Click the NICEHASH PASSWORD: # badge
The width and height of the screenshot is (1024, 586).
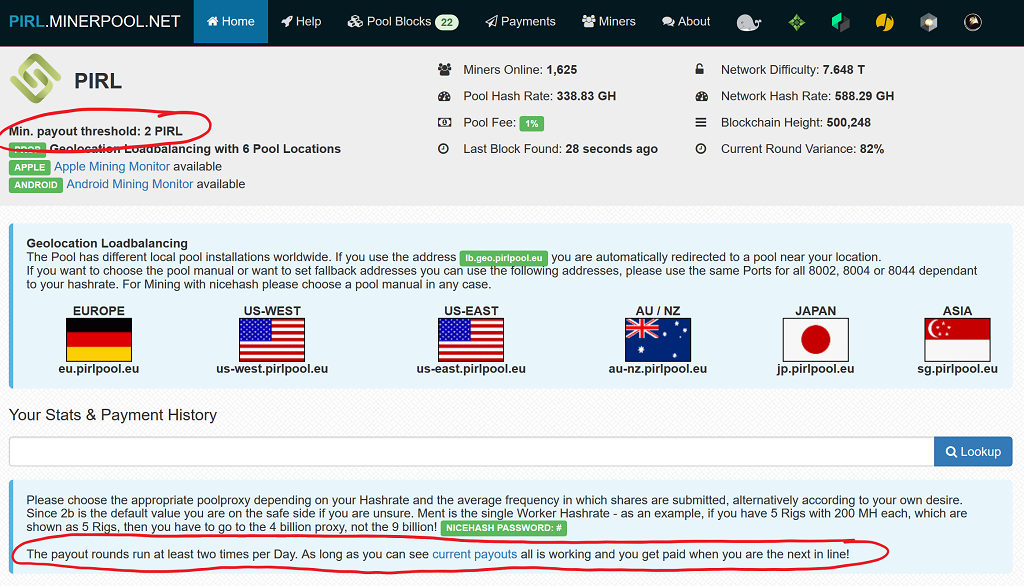504,528
